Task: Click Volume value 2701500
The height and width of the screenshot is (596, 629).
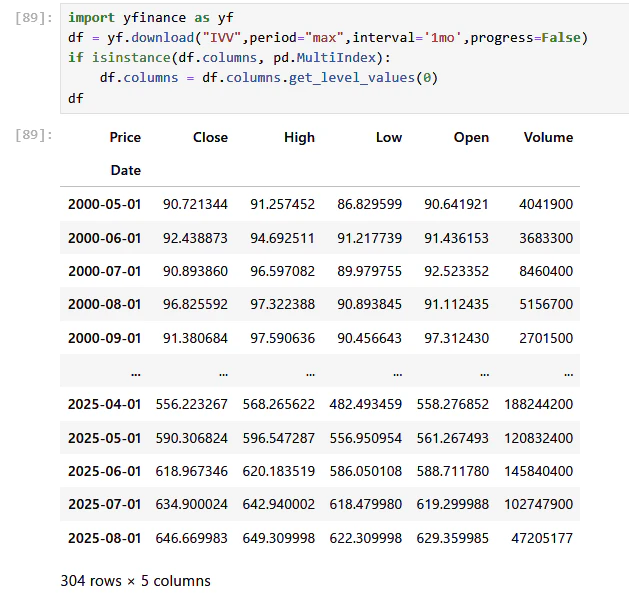Action: (x=546, y=338)
